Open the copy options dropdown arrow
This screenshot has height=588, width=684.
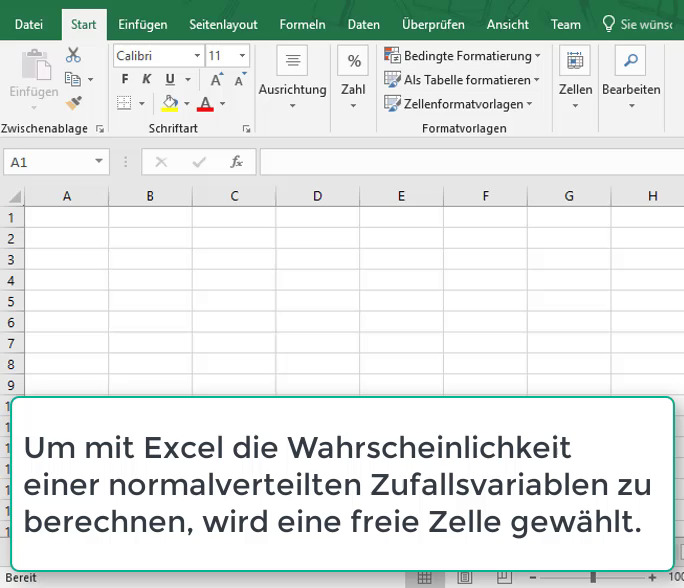(90, 79)
